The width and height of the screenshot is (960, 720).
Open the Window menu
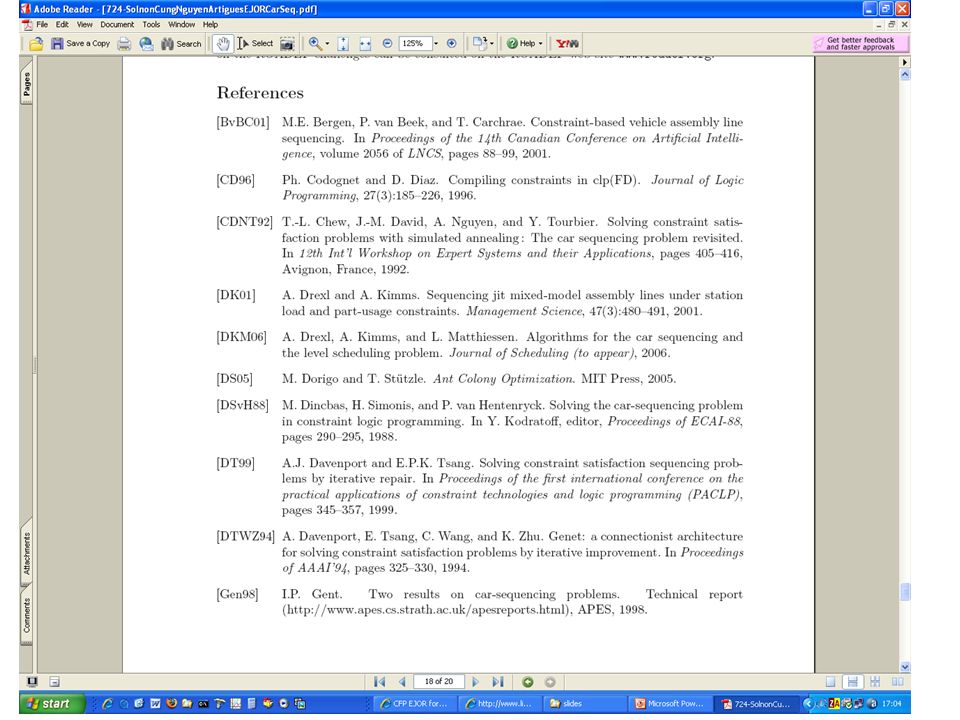[x=181, y=24]
